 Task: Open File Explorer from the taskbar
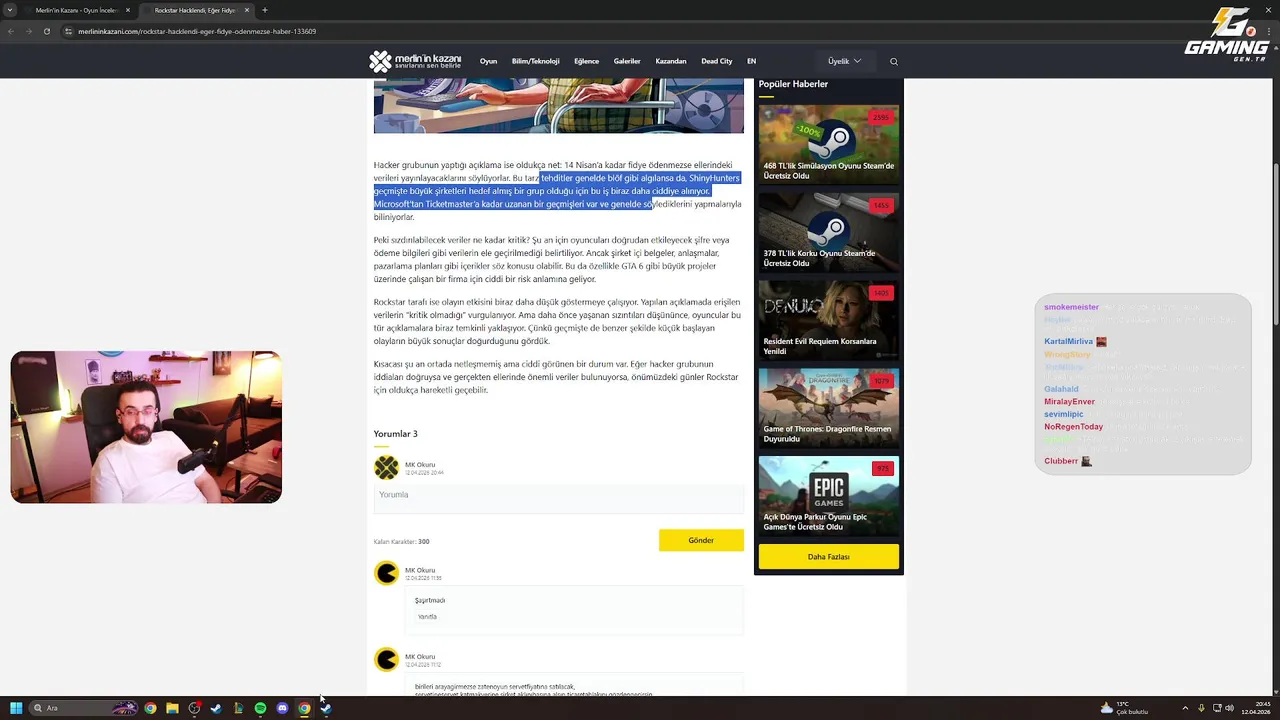172,708
